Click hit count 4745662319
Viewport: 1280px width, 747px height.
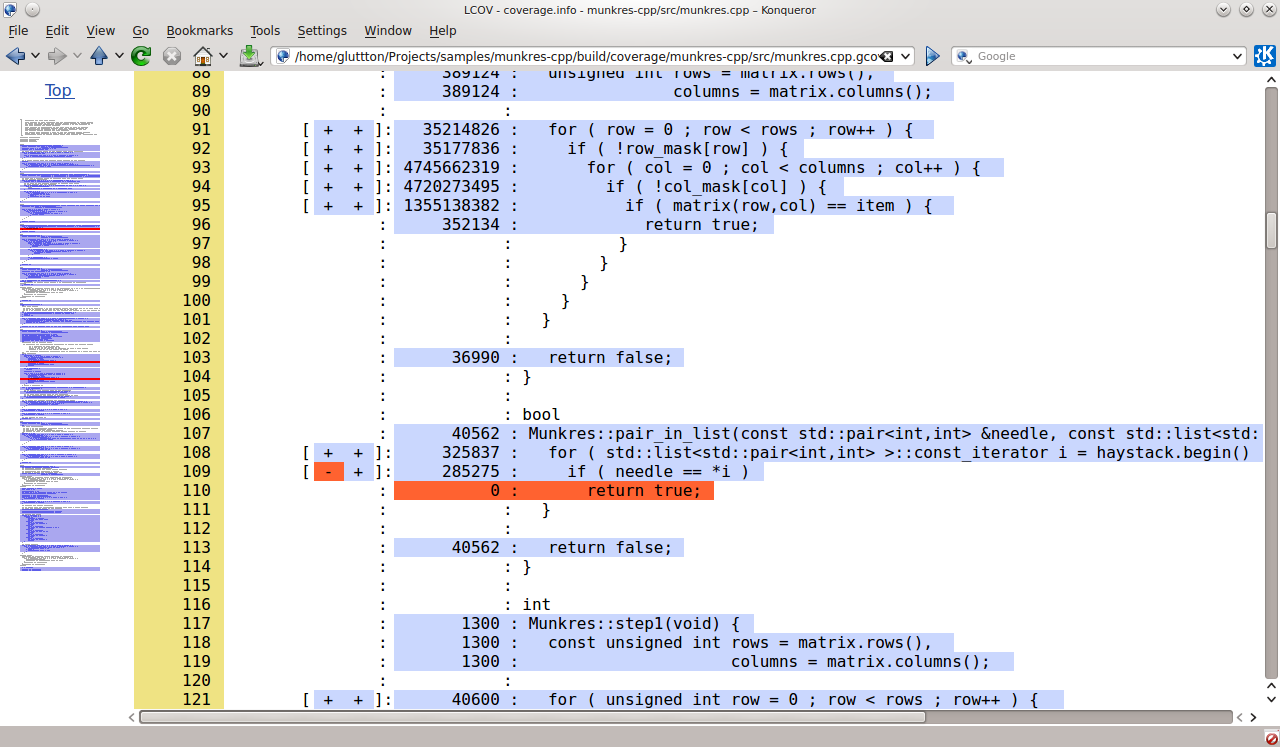coord(451,167)
